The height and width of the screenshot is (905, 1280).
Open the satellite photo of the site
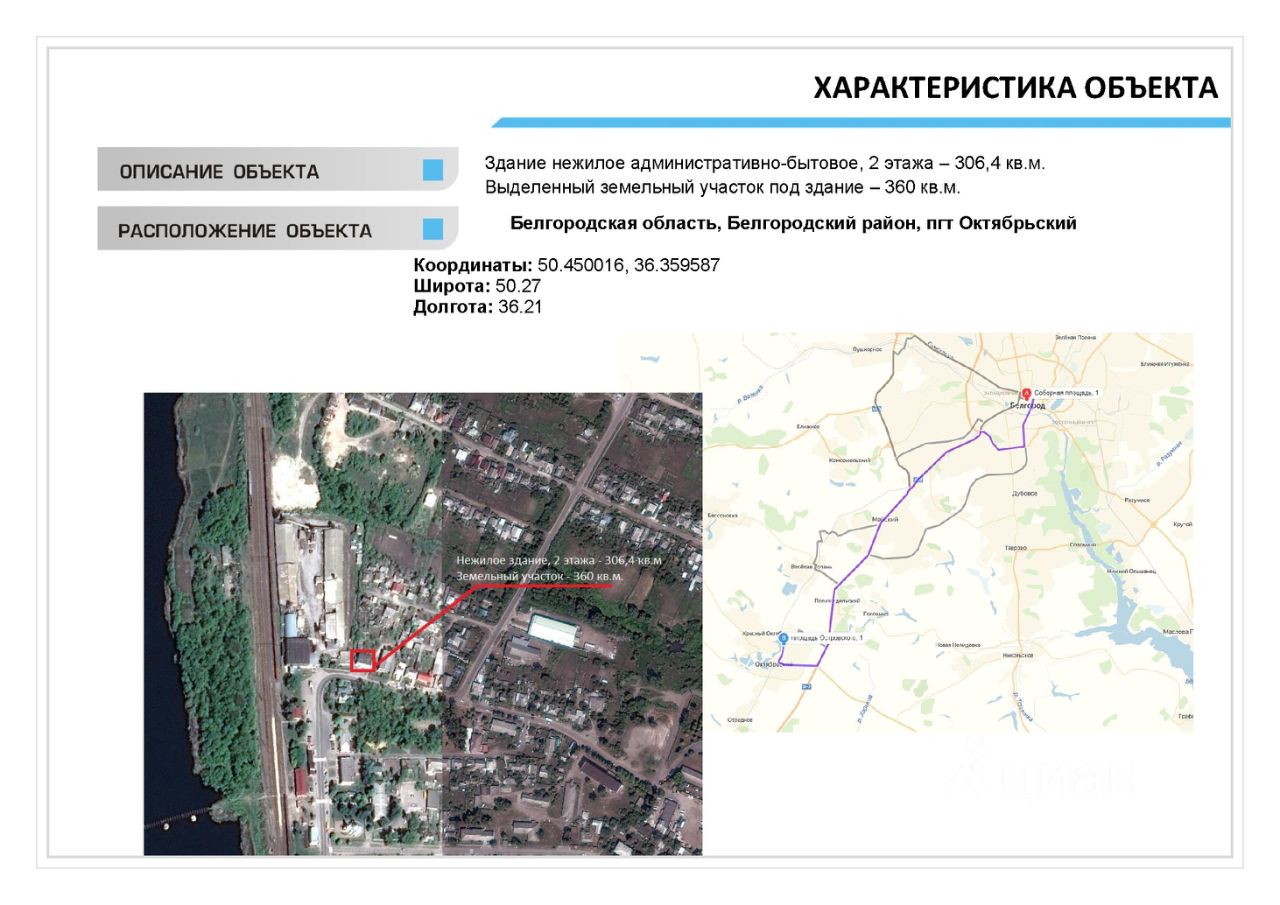tap(422, 623)
